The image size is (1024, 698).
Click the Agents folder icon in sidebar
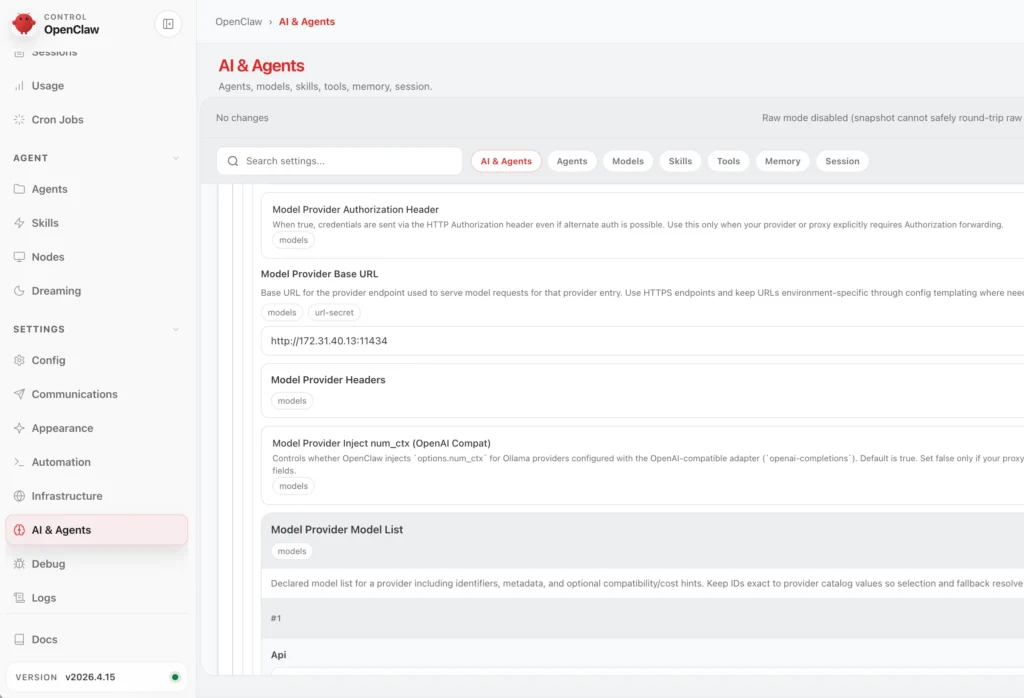click(x=20, y=189)
